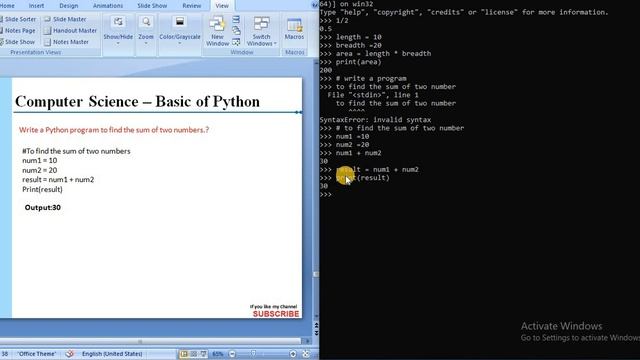Image resolution: width=640 pixels, height=360 pixels.
Task: Select the View ribbon tab
Action: pos(222,6)
